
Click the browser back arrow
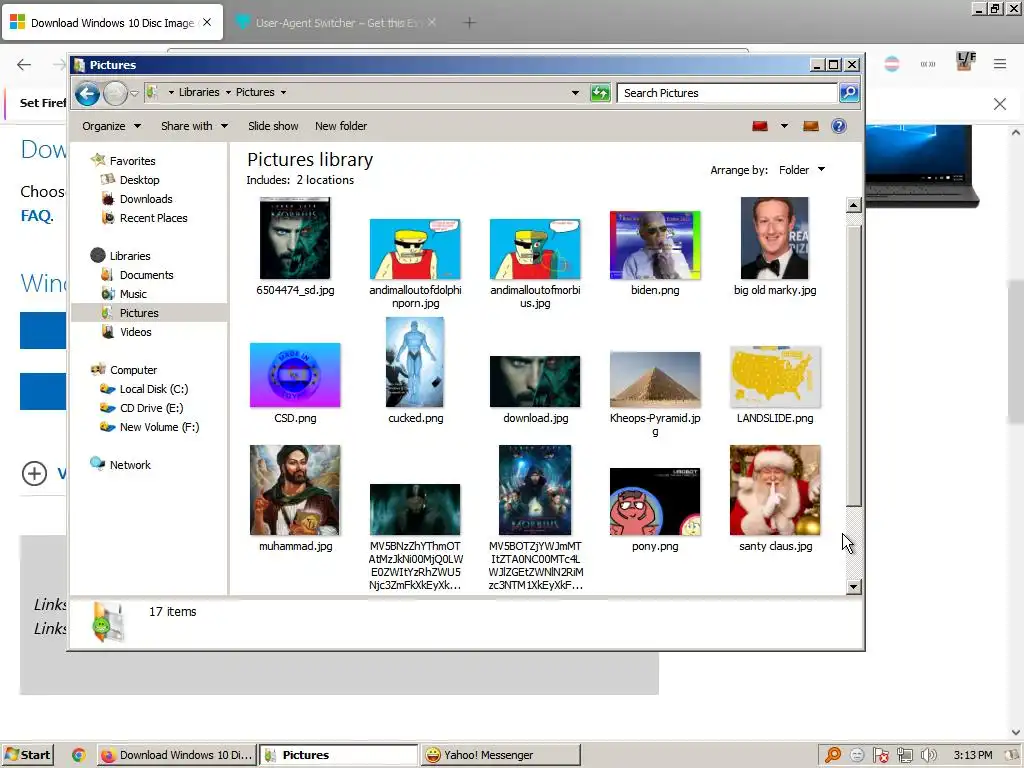point(24,64)
